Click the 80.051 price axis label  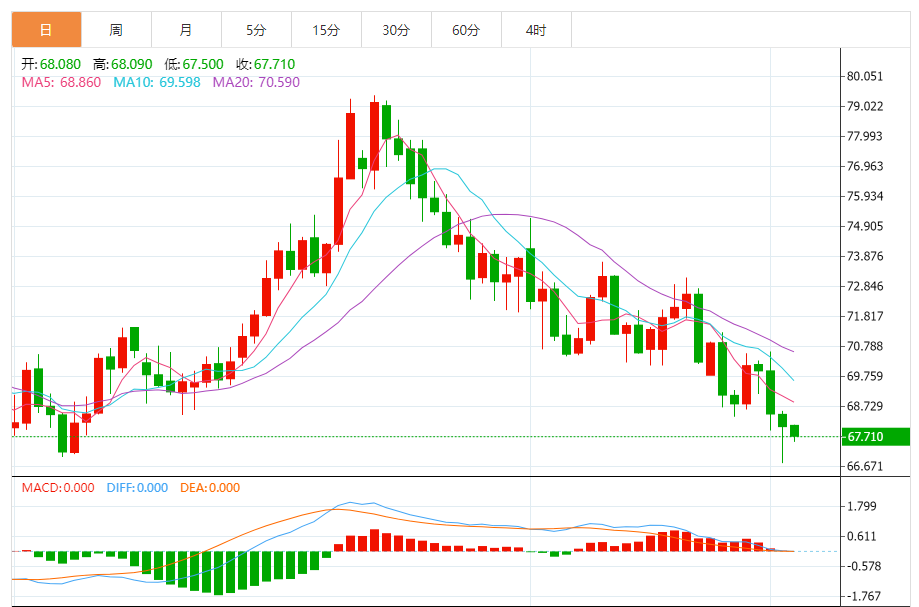coord(865,76)
